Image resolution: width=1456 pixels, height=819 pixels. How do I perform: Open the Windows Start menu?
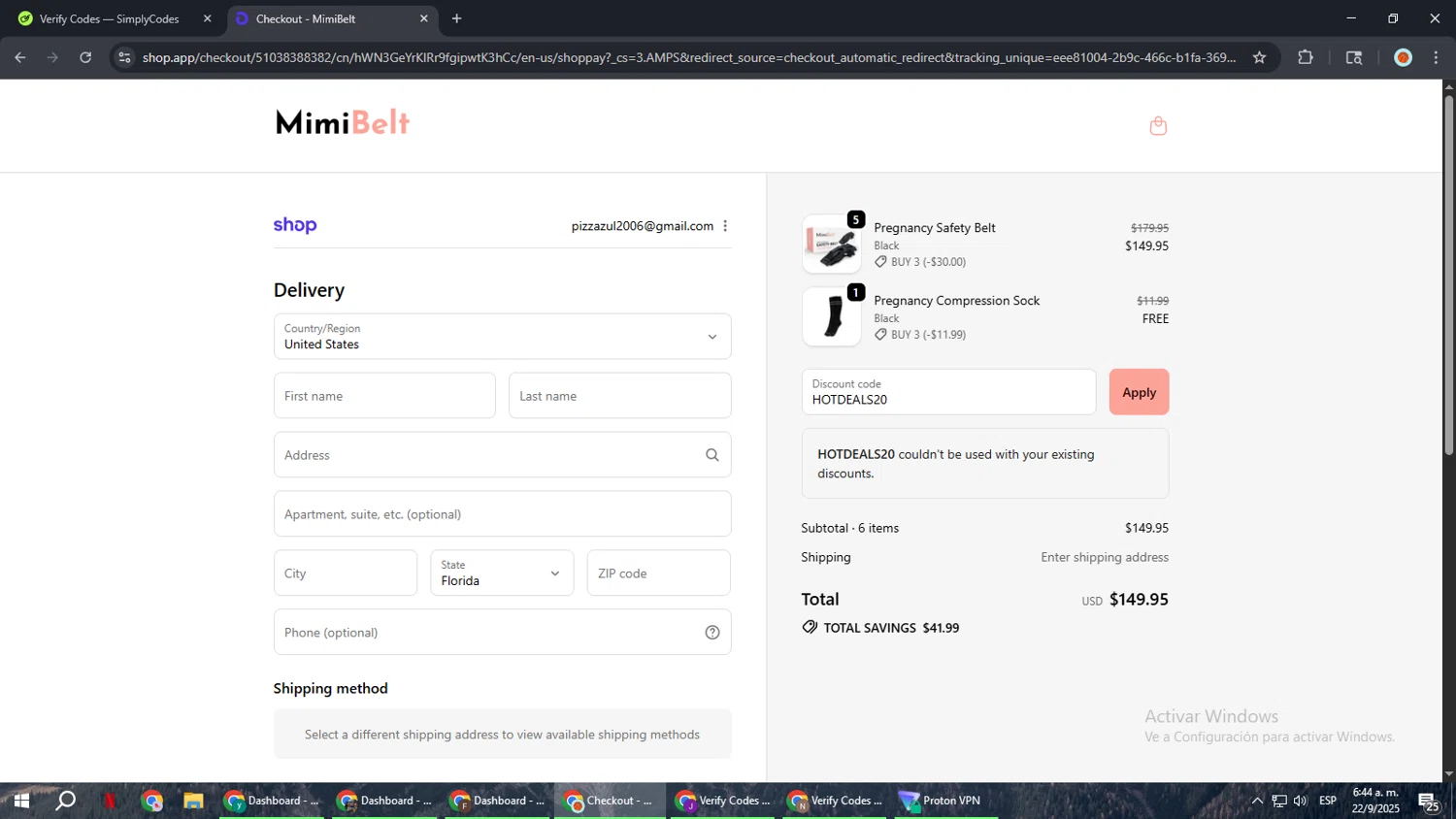pyautogui.click(x=20, y=801)
